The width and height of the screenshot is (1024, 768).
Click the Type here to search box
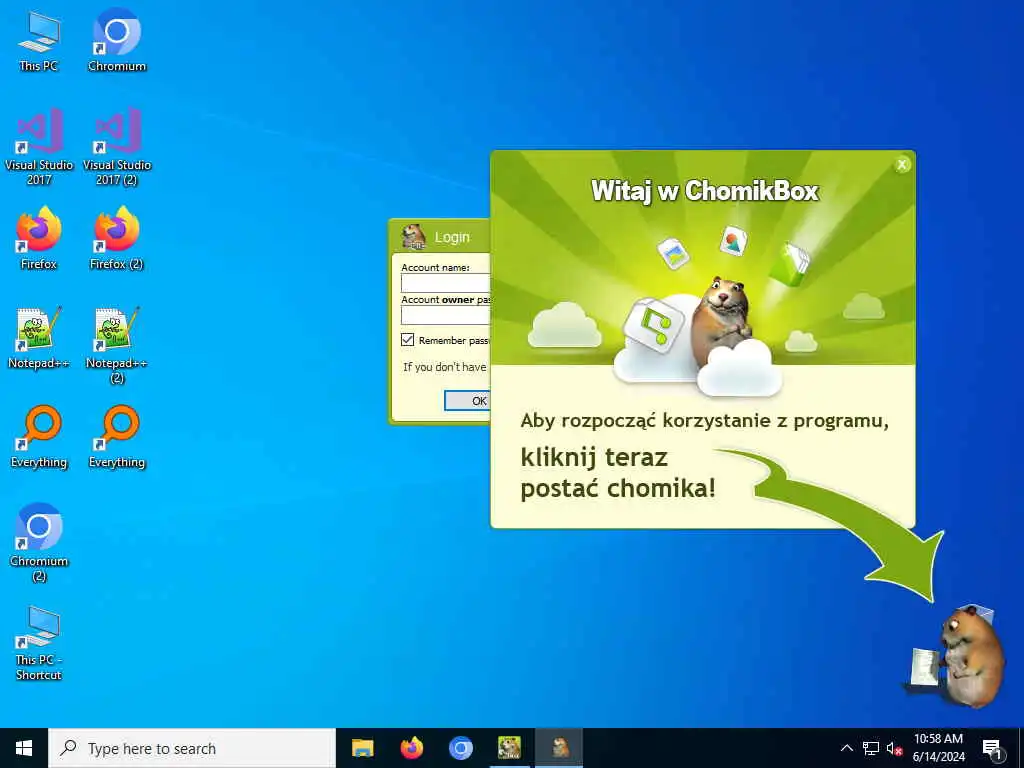point(192,748)
